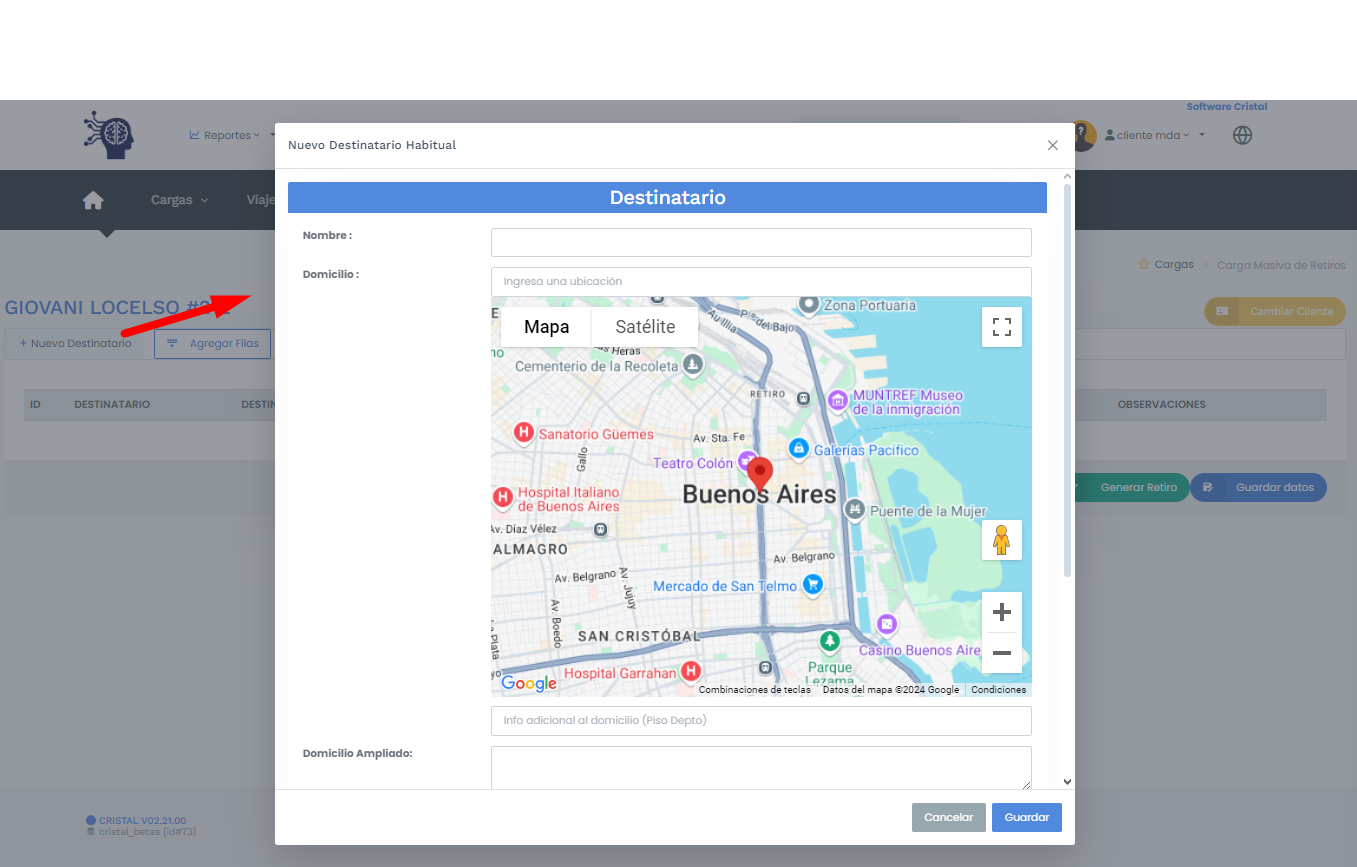
Task: Switch the map to Mapa view
Action: coord(546,327)
